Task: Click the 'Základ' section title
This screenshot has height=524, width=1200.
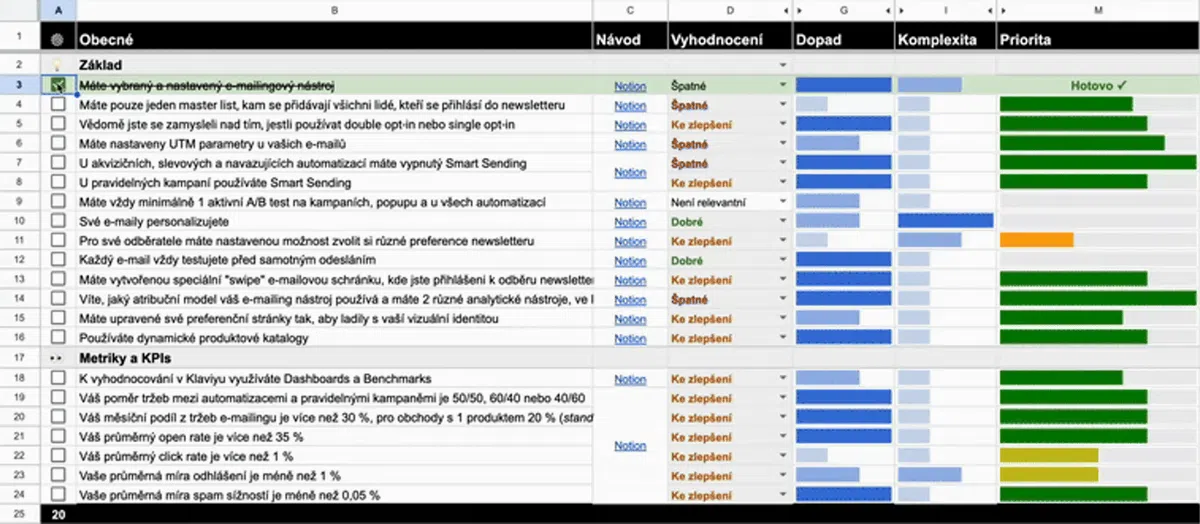Action: (101, 64)
